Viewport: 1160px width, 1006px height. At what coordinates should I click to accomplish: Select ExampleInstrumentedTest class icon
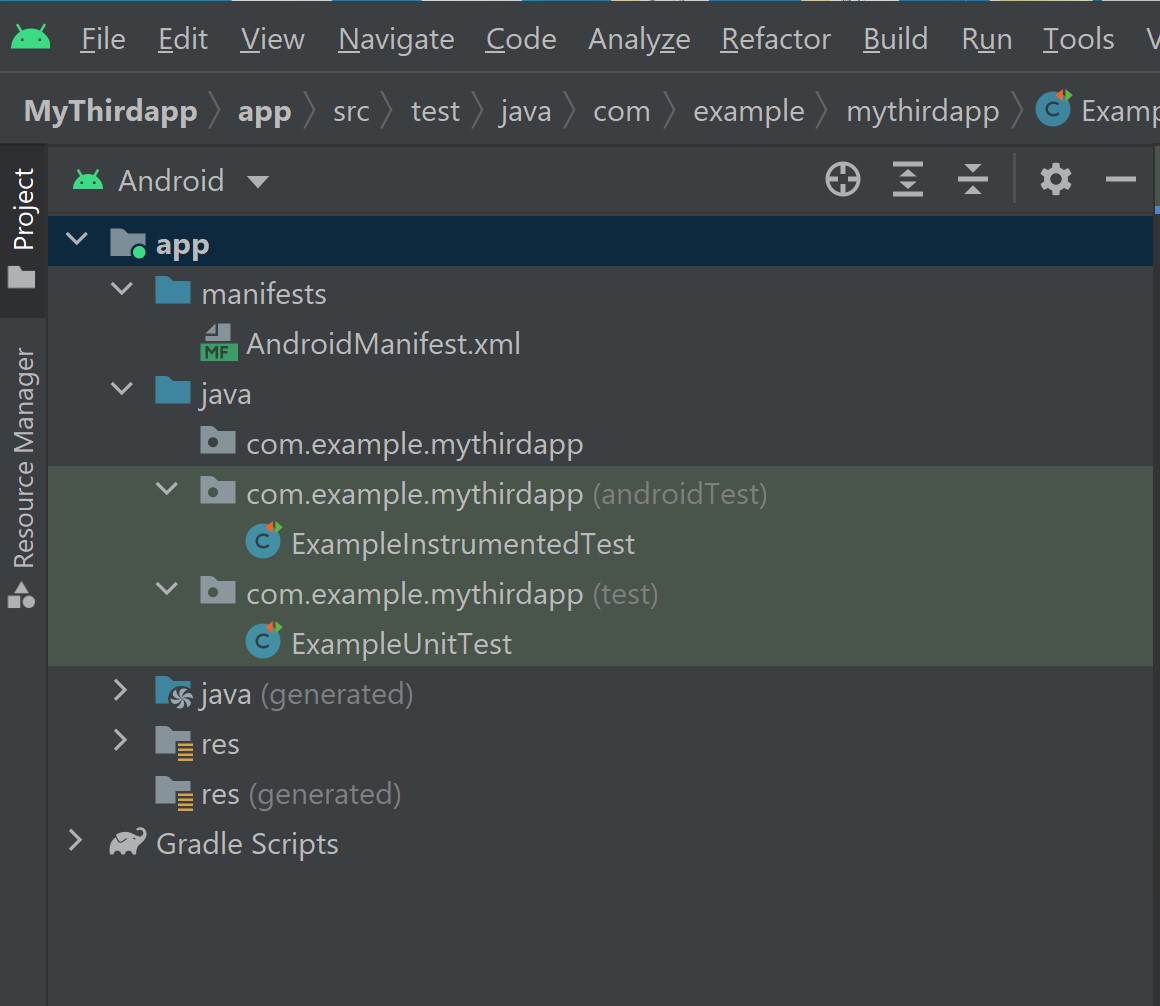tap(263, 540)
